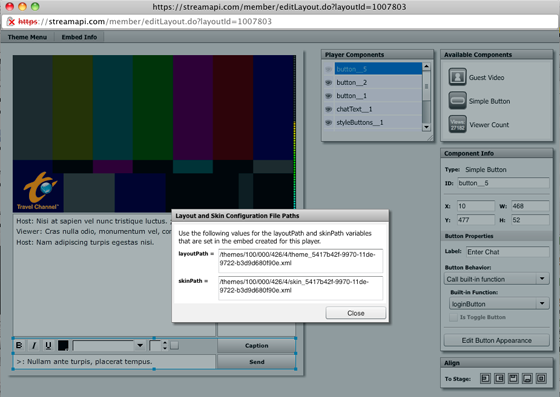Click the chat input text field
The image size is (560, 397).
[x=114, y=362]
